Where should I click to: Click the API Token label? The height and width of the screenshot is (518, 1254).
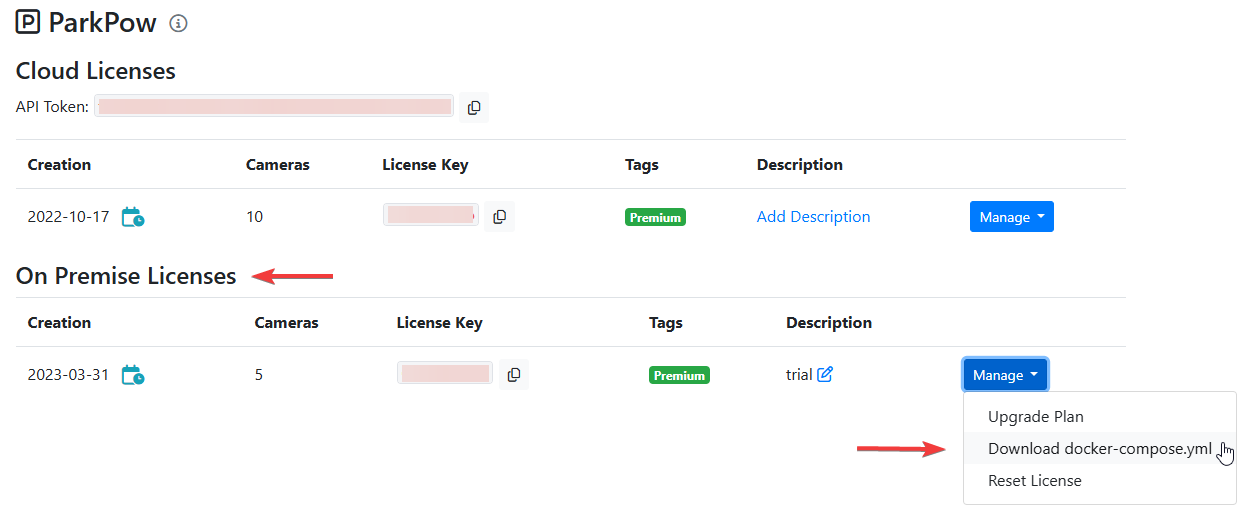[x=53, y=106]
